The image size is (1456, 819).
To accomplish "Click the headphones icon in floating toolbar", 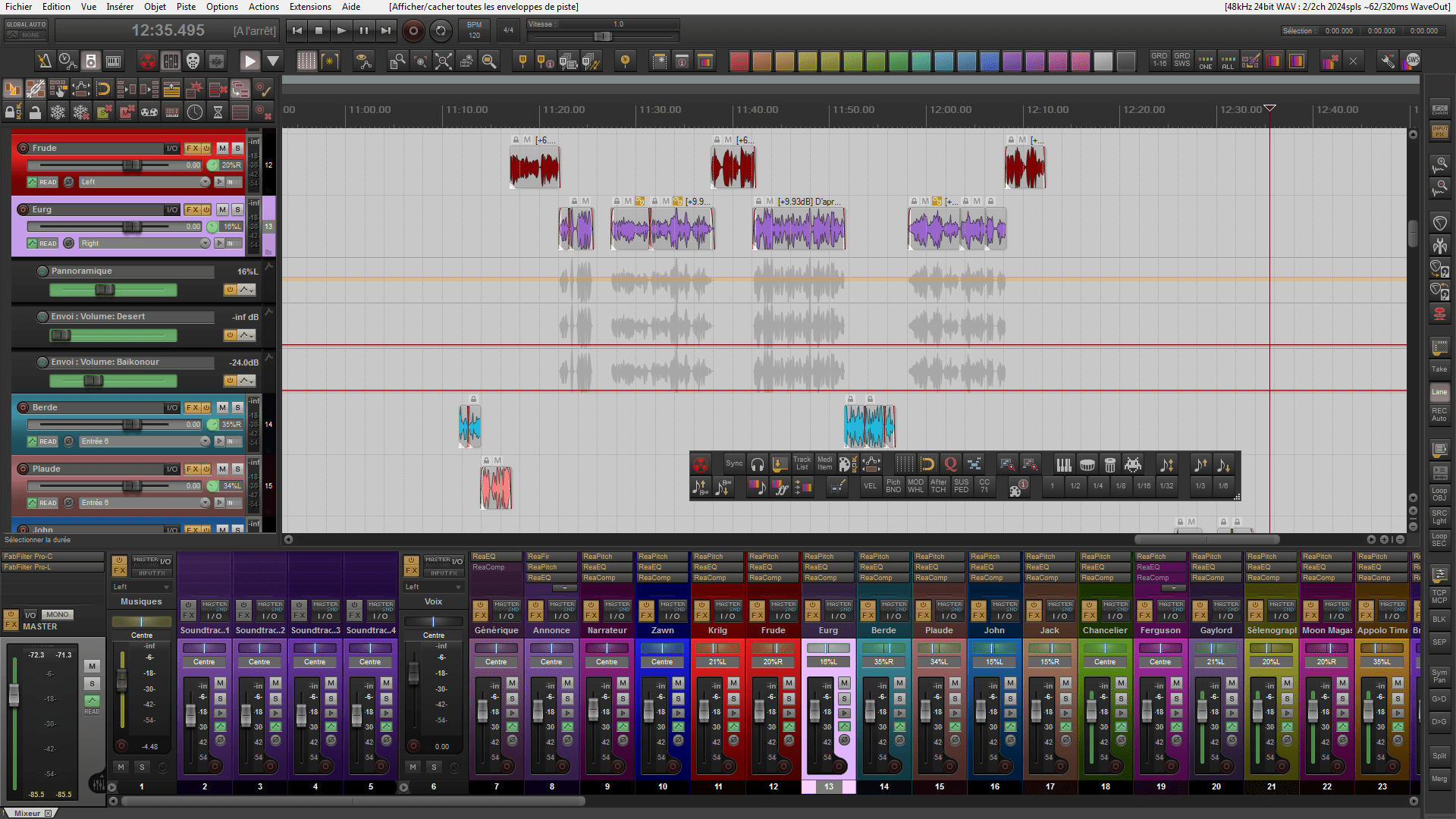I will click(757, 464).
